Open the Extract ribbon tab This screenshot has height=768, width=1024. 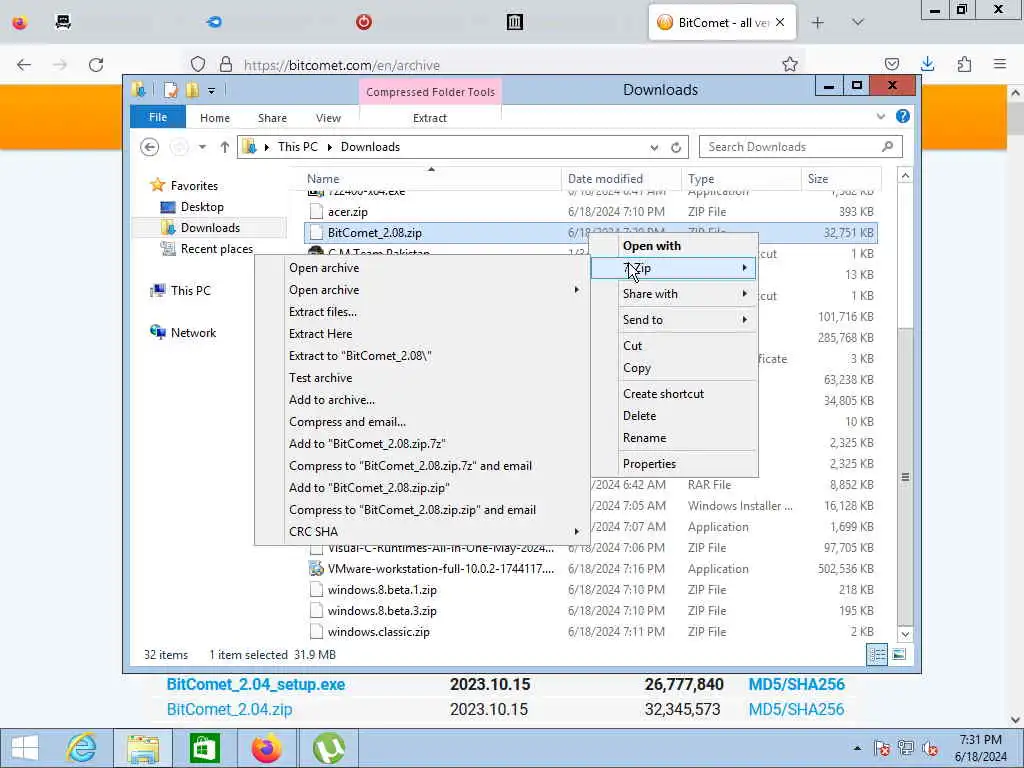430,118
